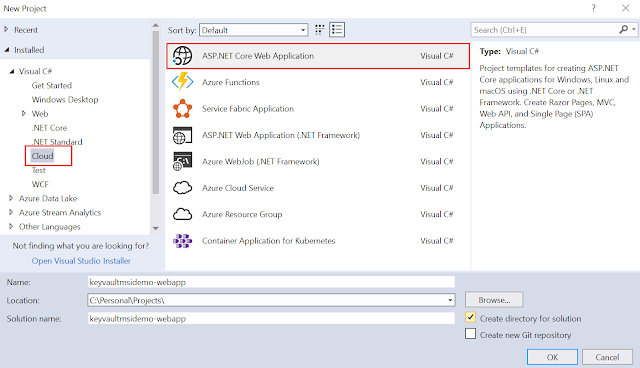Viewport: 640px width, 368px height.
Task: Select Container Application for Kubernetes text
Action: point(268,241)
